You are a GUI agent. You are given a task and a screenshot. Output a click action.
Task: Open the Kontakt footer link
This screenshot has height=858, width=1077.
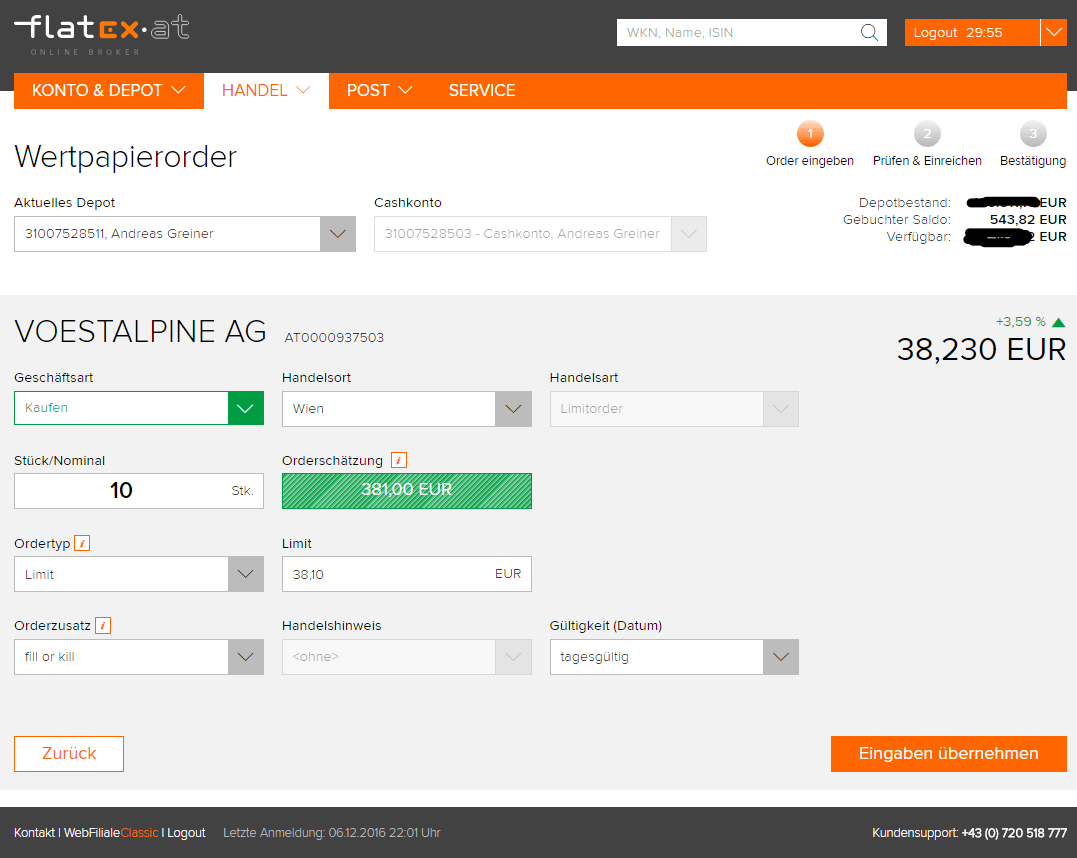coord(34,833)
